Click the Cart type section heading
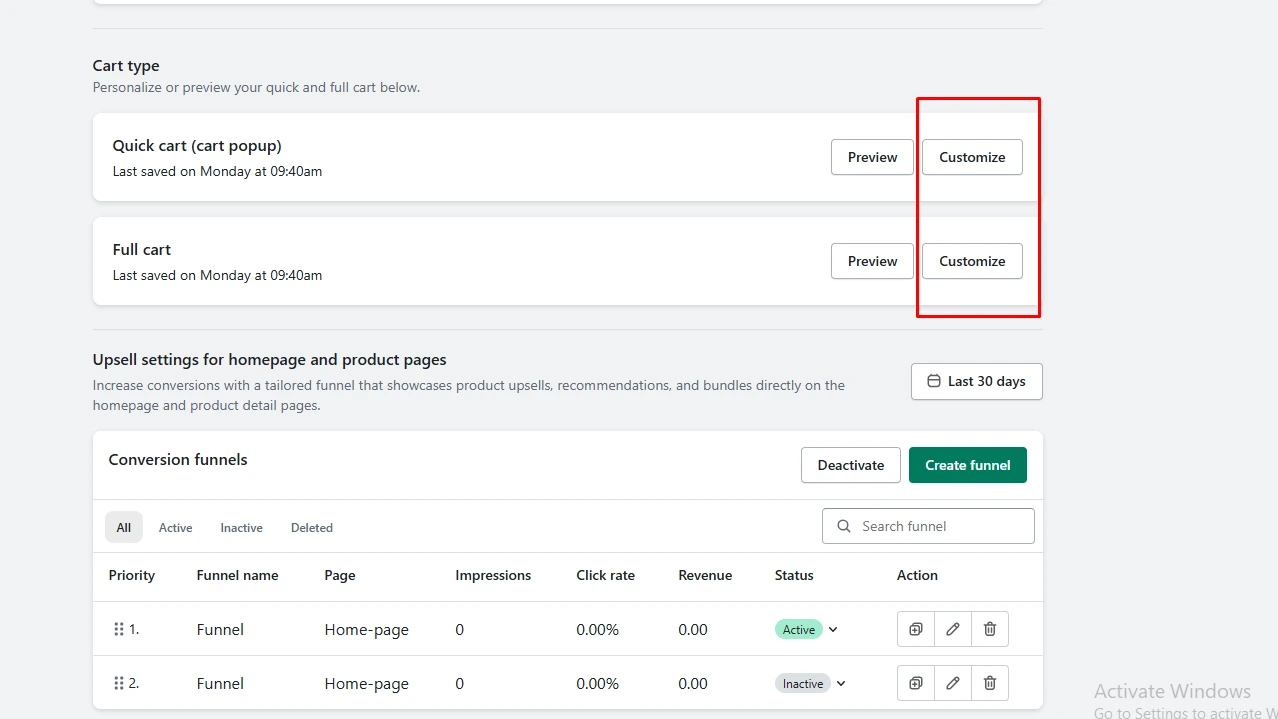Image resolution: width=1278 pixels, height=719 pixels. coord(126,66)
